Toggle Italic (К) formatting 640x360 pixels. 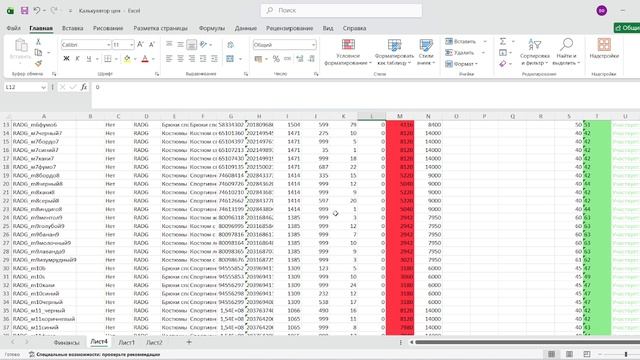77,59
